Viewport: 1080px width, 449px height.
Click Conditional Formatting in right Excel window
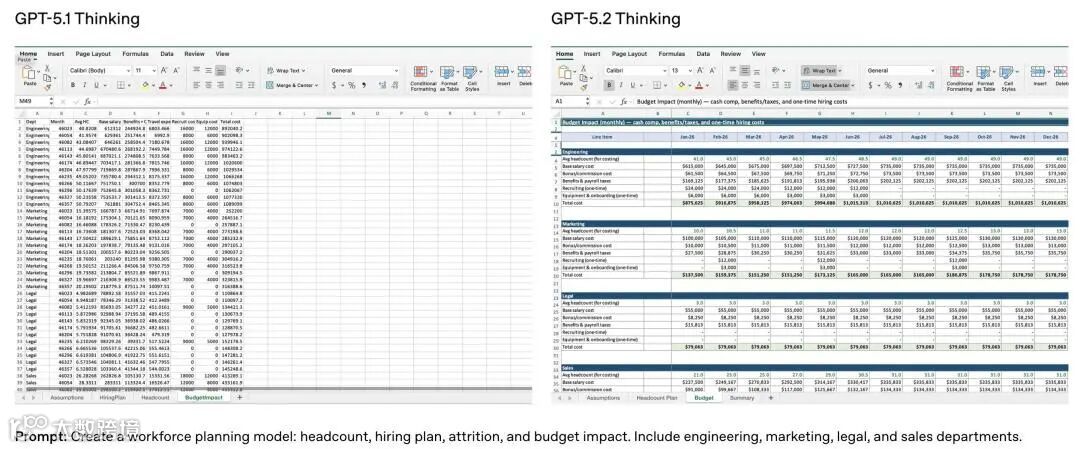(959, 79)
